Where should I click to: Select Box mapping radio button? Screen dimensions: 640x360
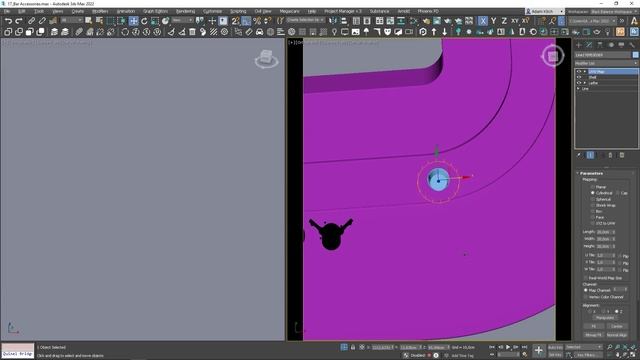click(593, 211)
